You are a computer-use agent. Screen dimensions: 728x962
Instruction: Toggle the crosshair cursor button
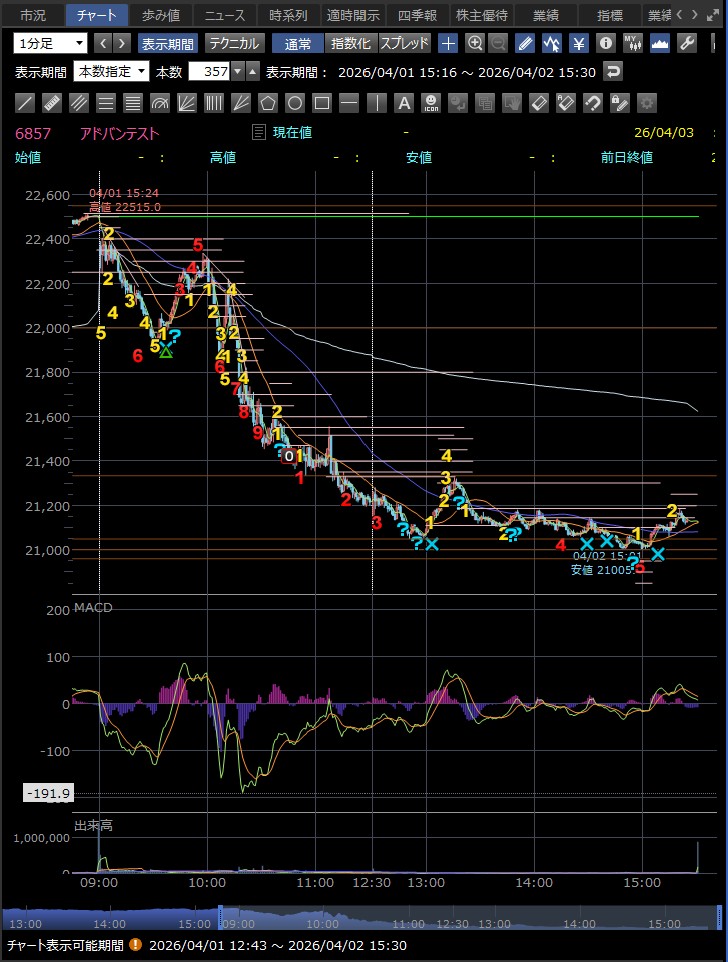click(448, 44)
